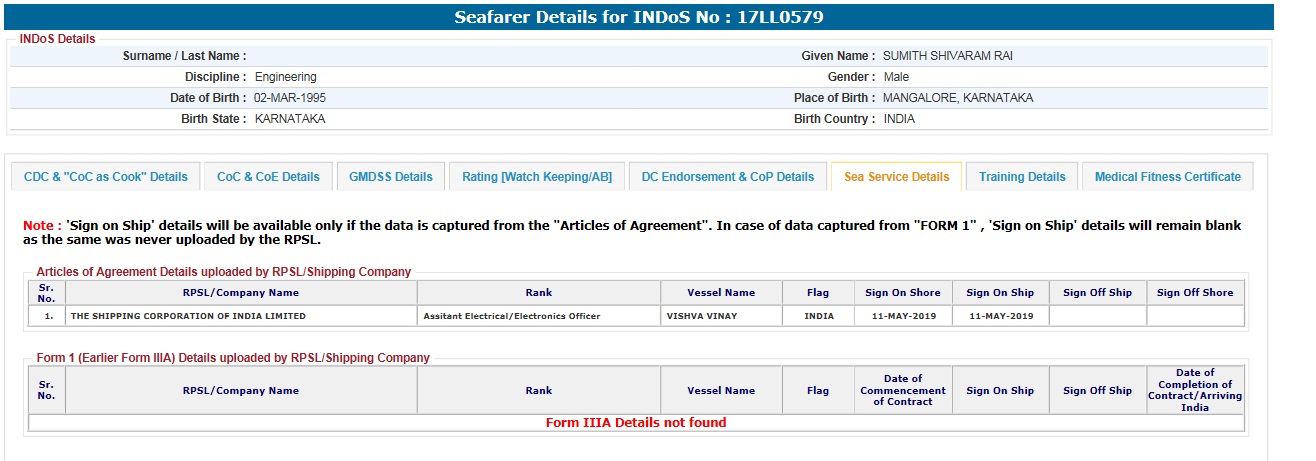Click the Date of Commencement of Contract header

[x=903, y=390]
